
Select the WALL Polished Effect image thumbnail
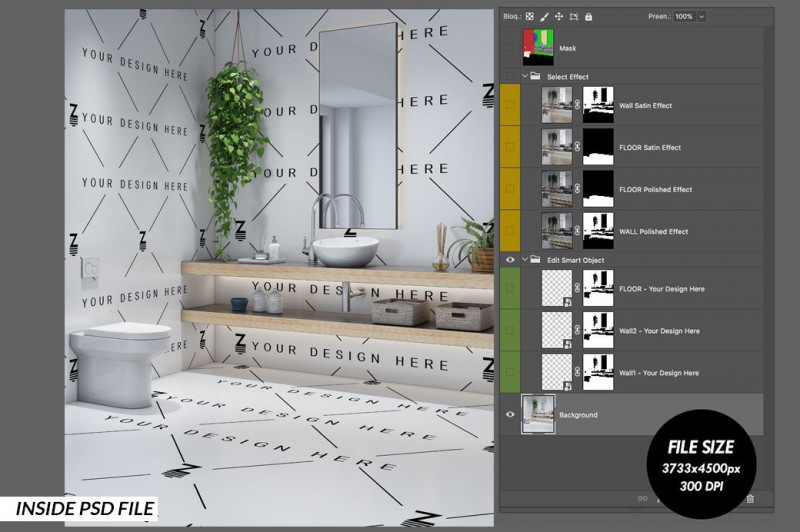pos(557,231)
